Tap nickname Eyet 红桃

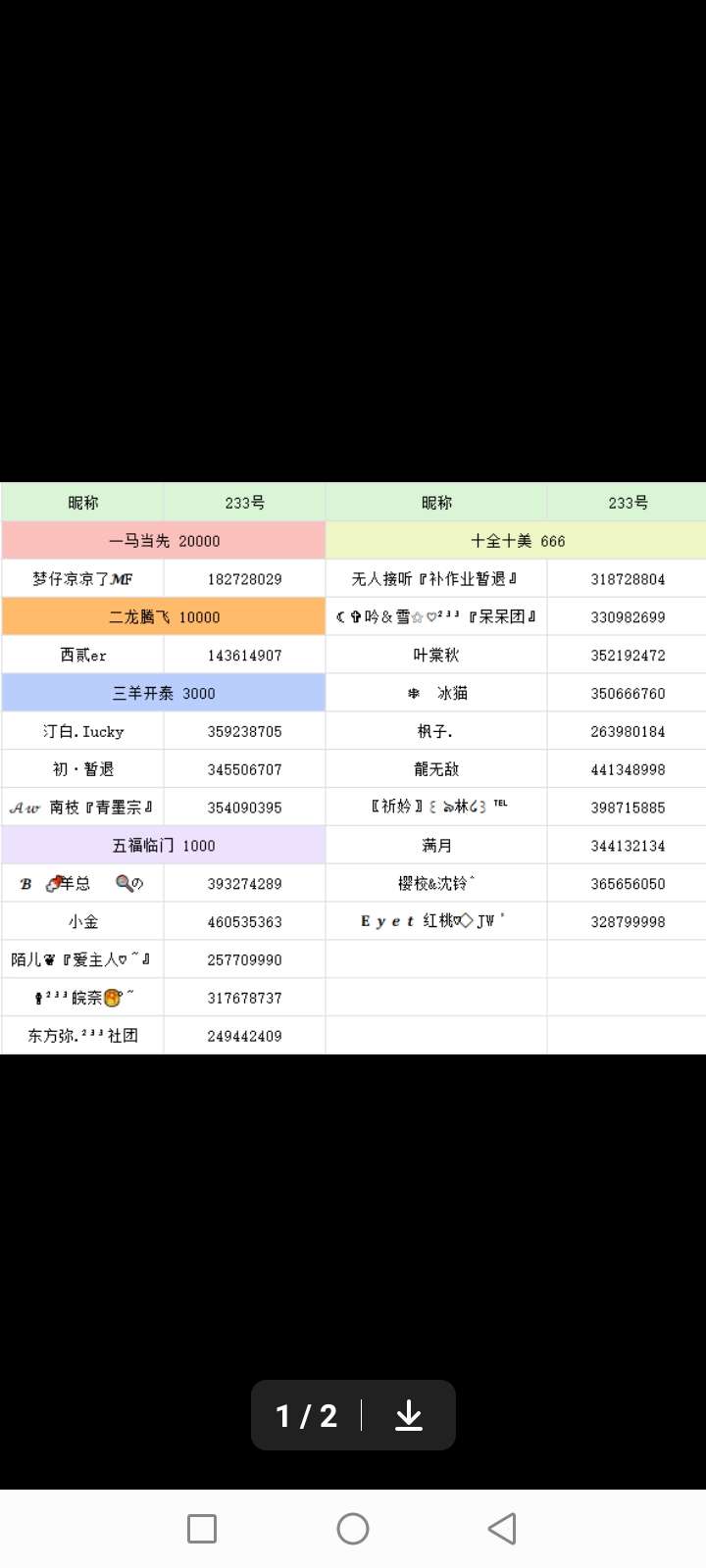pyautogui.click(x=433, y=921)
